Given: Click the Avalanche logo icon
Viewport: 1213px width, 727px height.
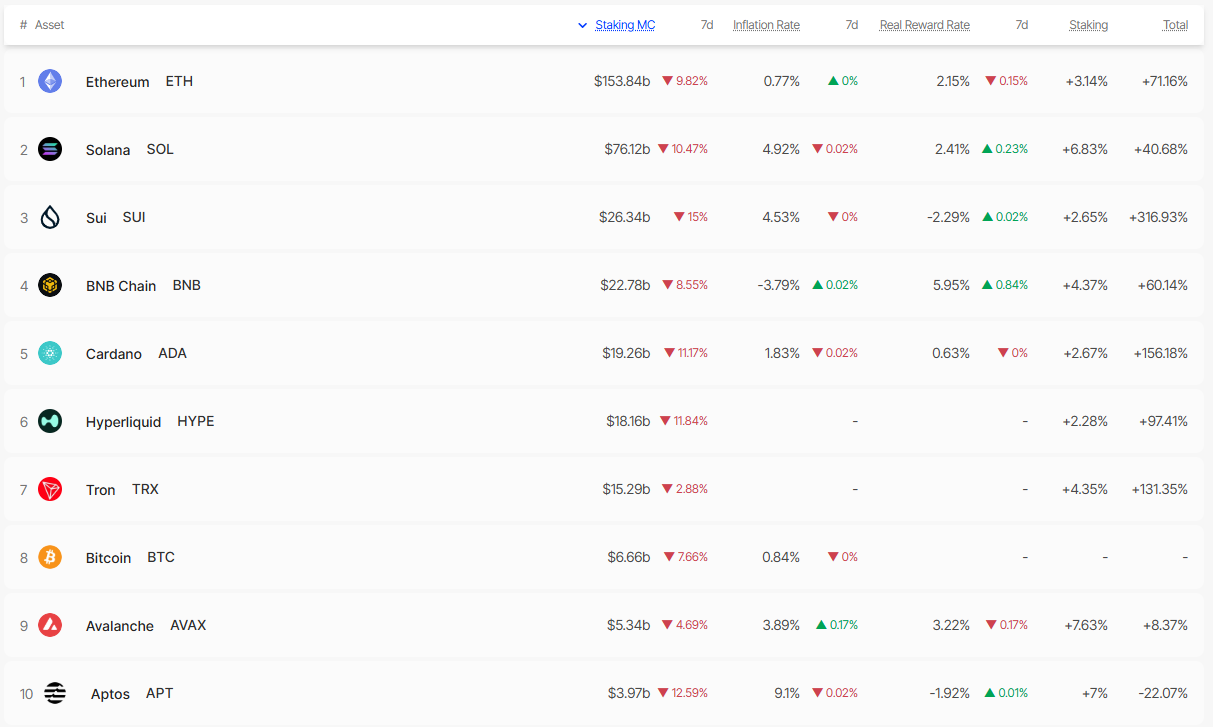Looking at the screenshot, I should pyautogui.click(x=50, y=625).
